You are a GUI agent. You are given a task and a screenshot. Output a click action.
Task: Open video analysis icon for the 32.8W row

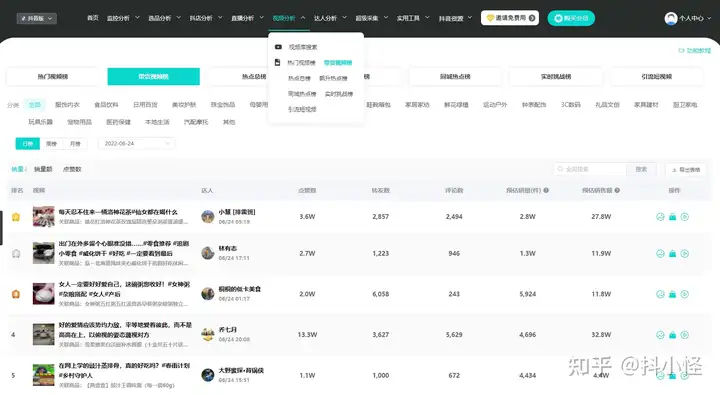point(660,335)
